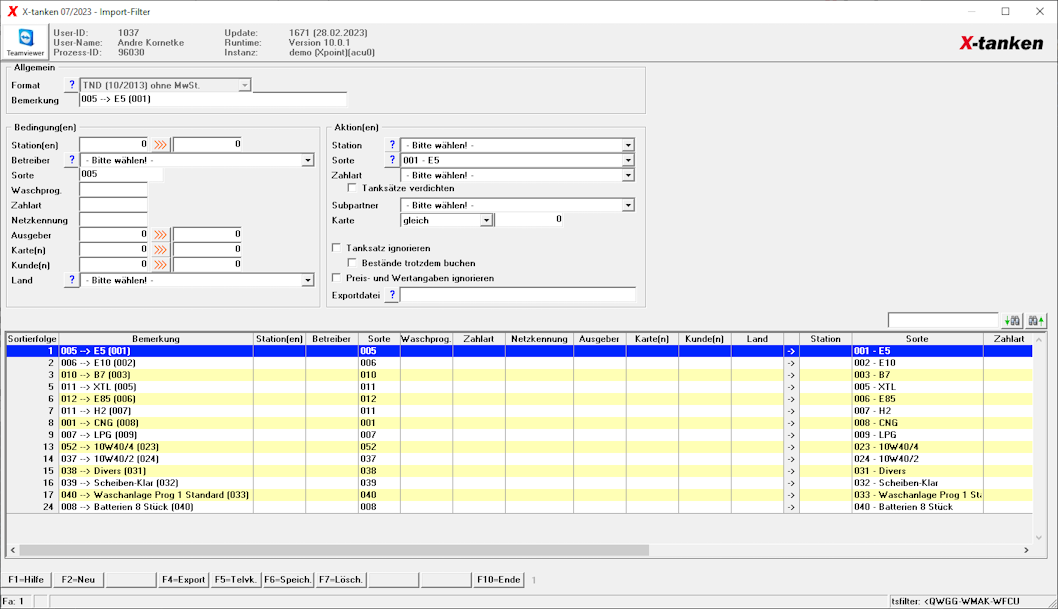
Task: Sort by the Sortierfolge column header
Action: (32, 339)
